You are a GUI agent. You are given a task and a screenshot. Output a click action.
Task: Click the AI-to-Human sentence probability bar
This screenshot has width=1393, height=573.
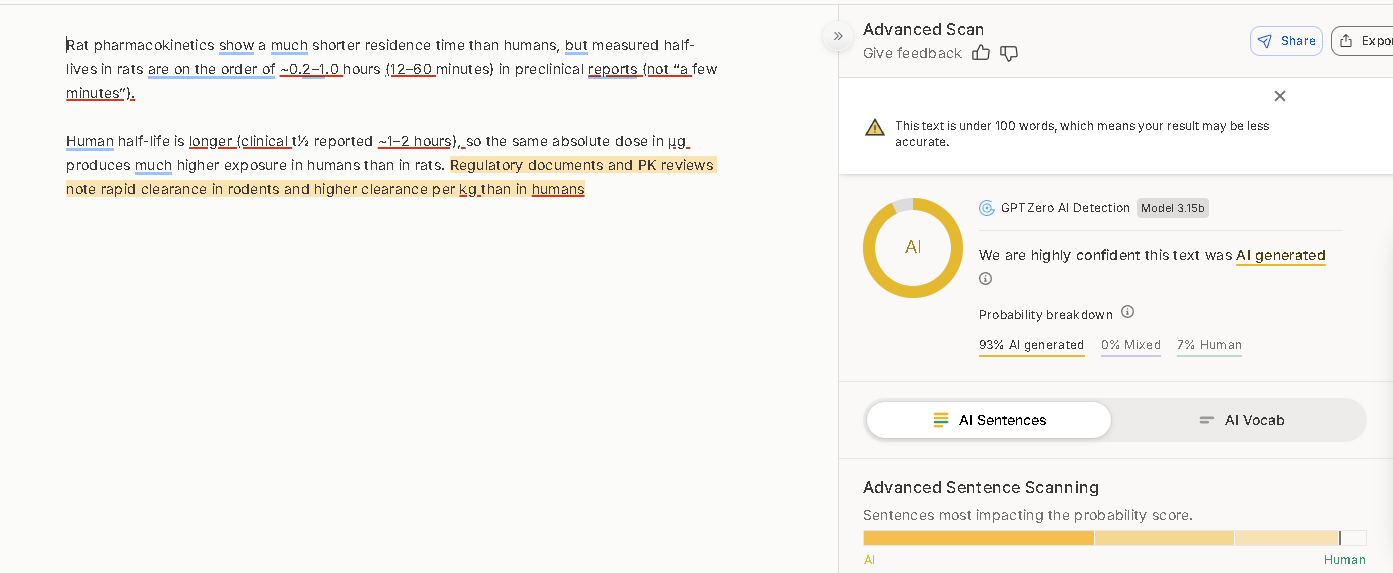pos(1114,538)
